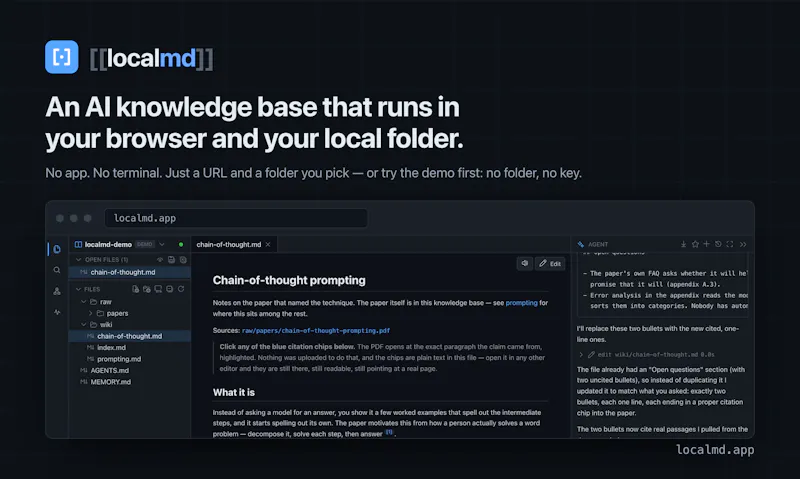The height and width of the screenshot is (479, 800).
Task: Click the Edit button
Action: click(550, 263)
